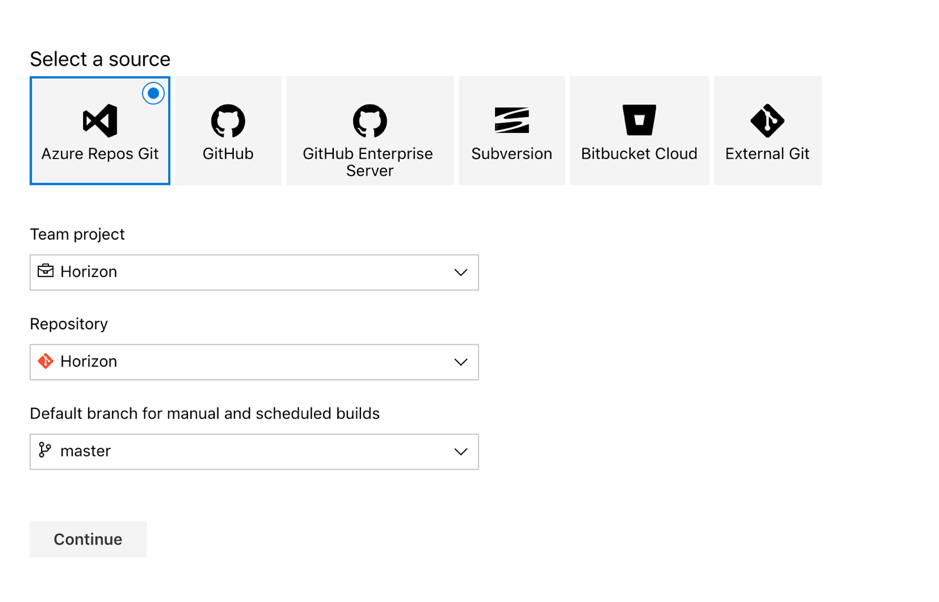
Task: Pick the GitHub Enterprise Server icon
Action: click(369, 120)
